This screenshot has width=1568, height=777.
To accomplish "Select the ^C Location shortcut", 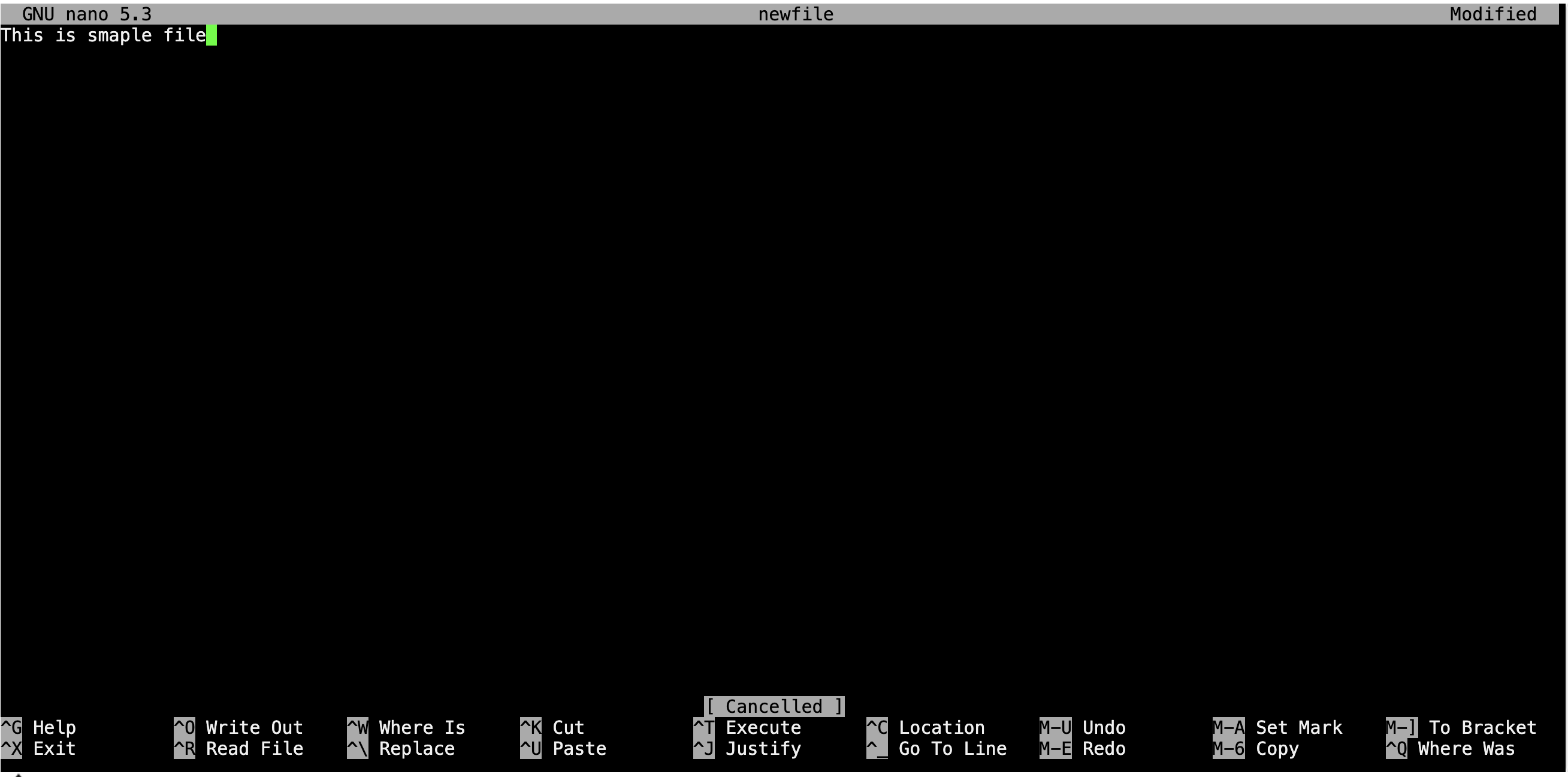I will coord(925,727).
